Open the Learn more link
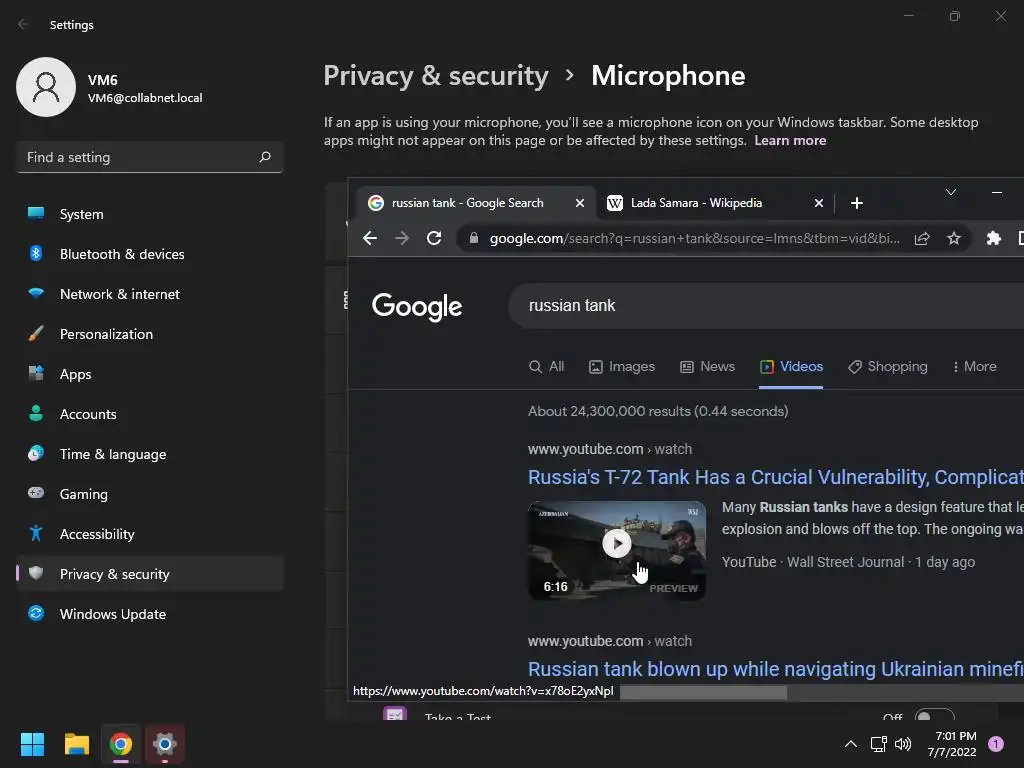Viewport: 1024px width, 768px height. (790, 140)
